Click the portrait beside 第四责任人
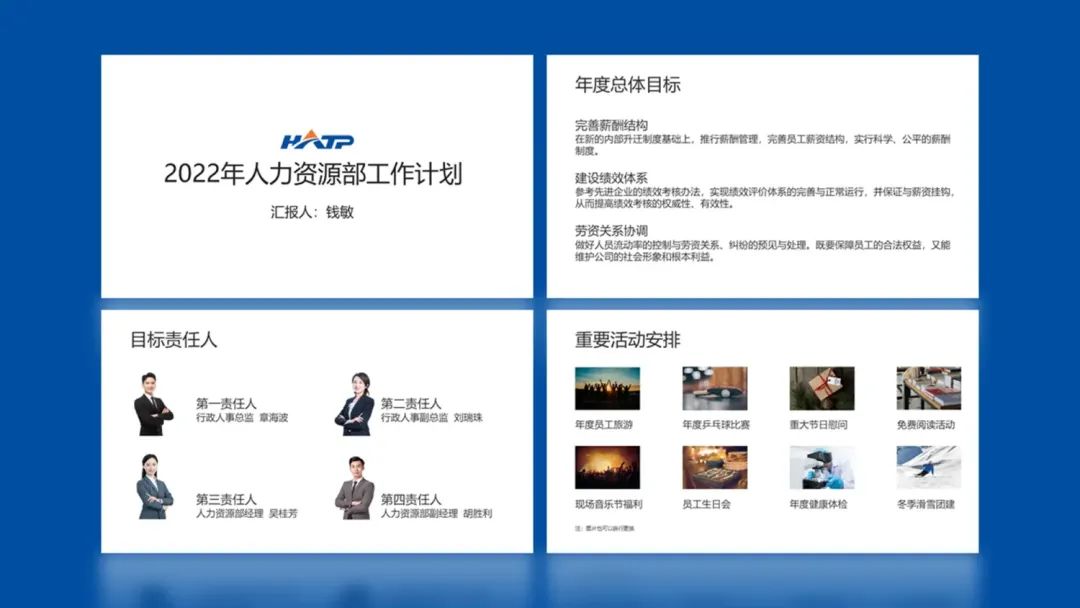 [x=355, y=488]
